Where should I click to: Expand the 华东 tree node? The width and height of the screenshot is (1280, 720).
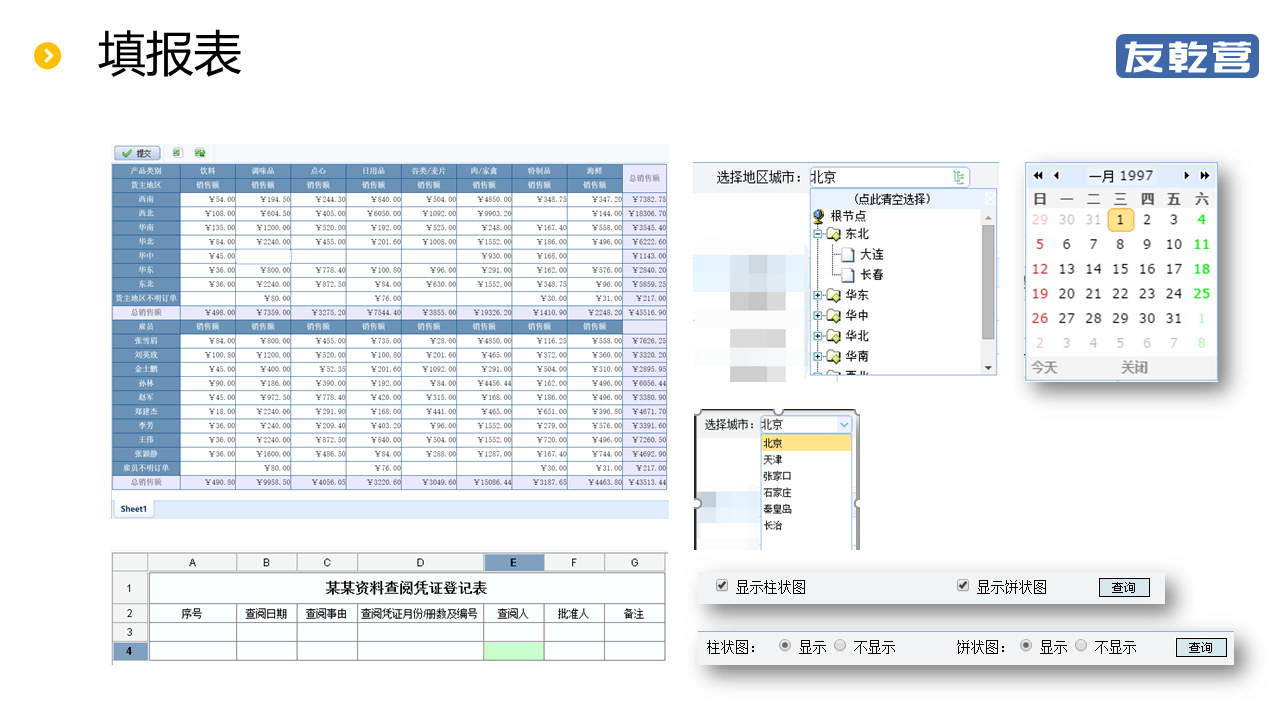click(818, 295)
